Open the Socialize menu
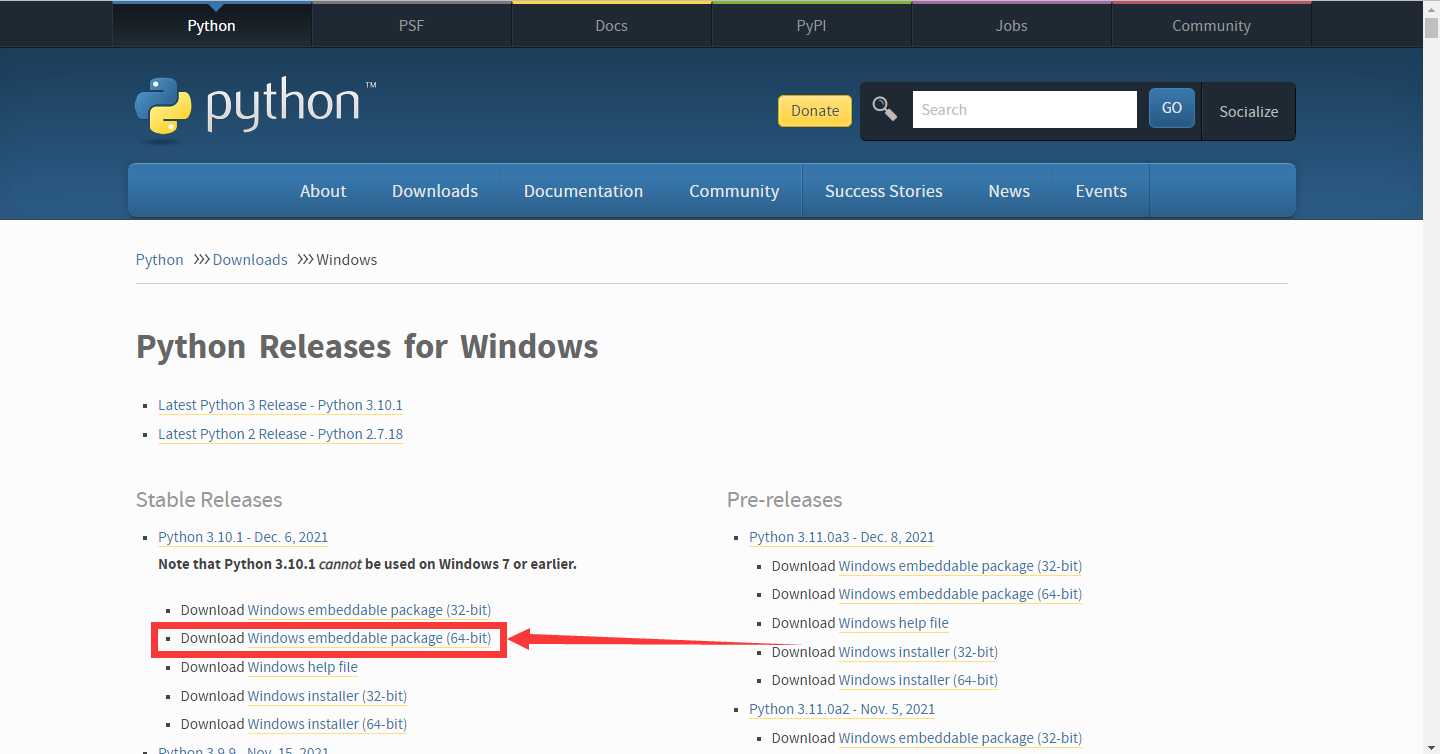The image size is (1440, 754). (1249, 111)
